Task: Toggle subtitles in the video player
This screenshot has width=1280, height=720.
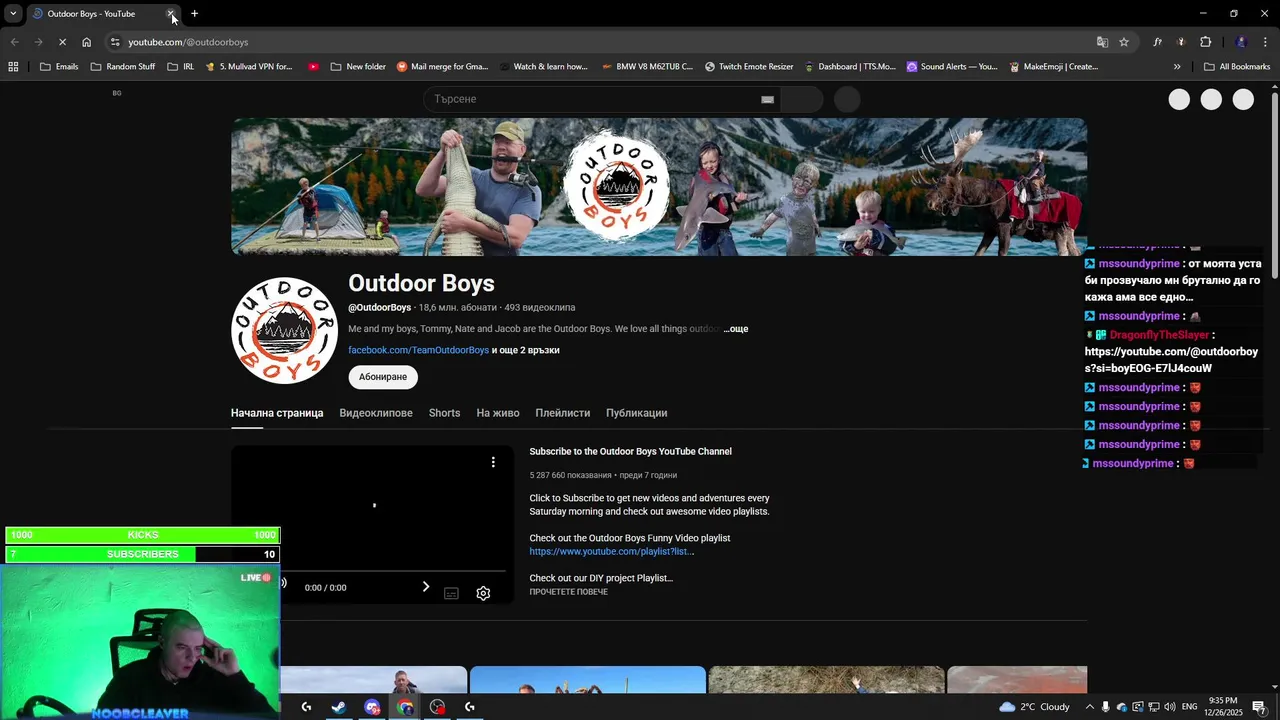Action: [x=451, y=593]
